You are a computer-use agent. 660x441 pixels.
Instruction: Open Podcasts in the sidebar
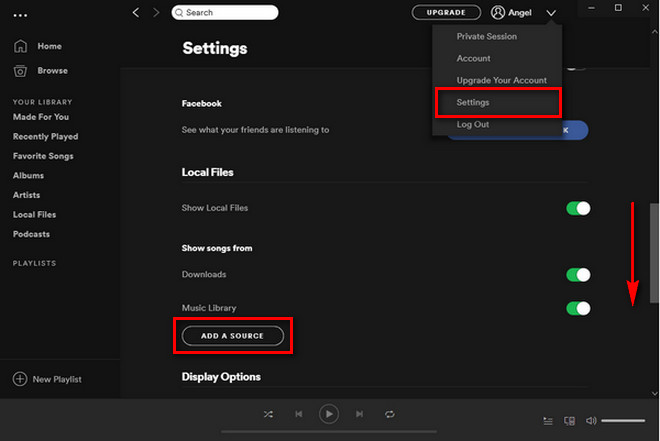pyautogui.click(x=31, y=234)
